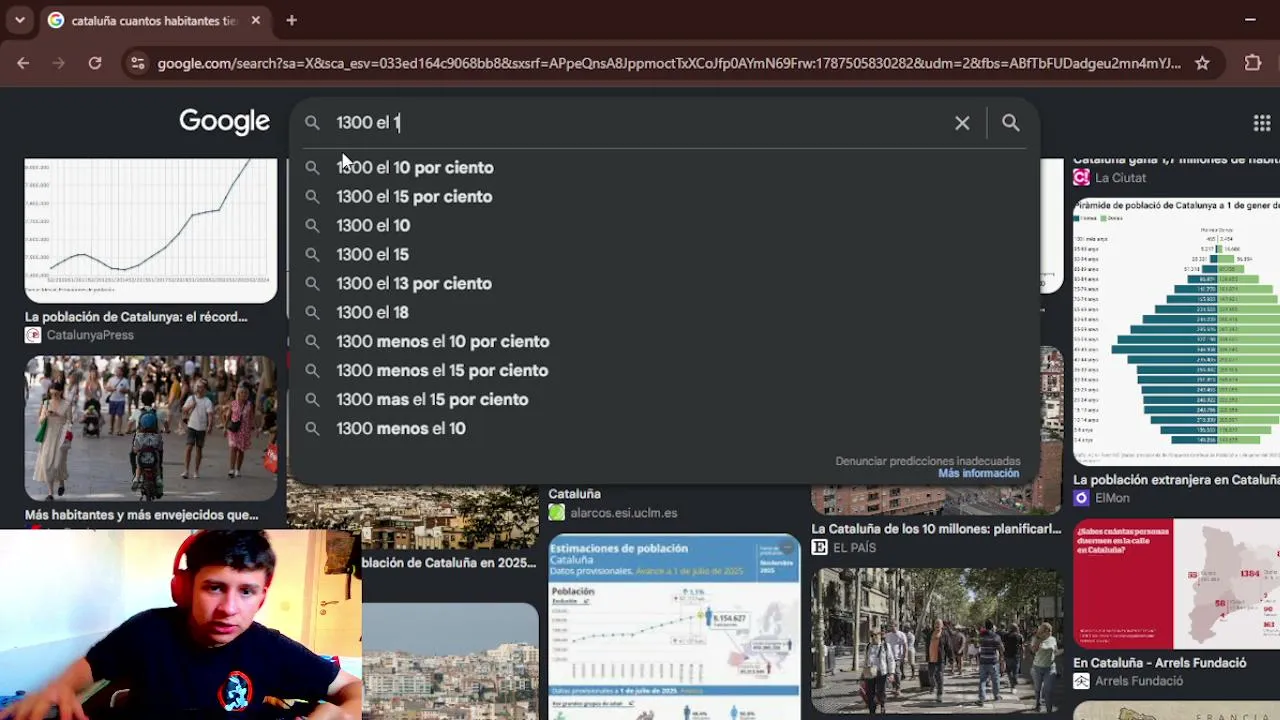
Task: Click the EL PAÍS source icon
Action: [x=819, y=548]
